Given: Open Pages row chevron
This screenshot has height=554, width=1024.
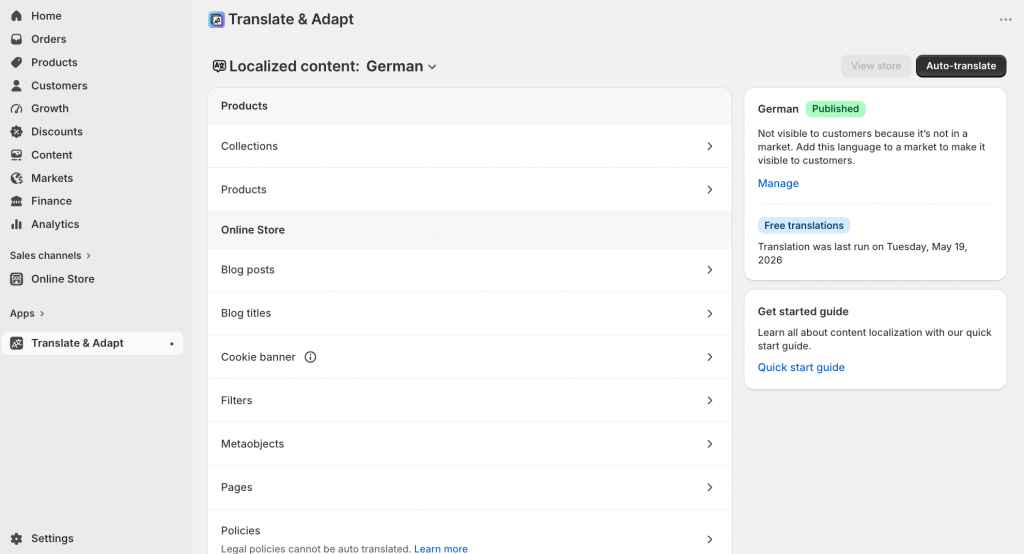Looking at the screenshot, I should (710, 487).
